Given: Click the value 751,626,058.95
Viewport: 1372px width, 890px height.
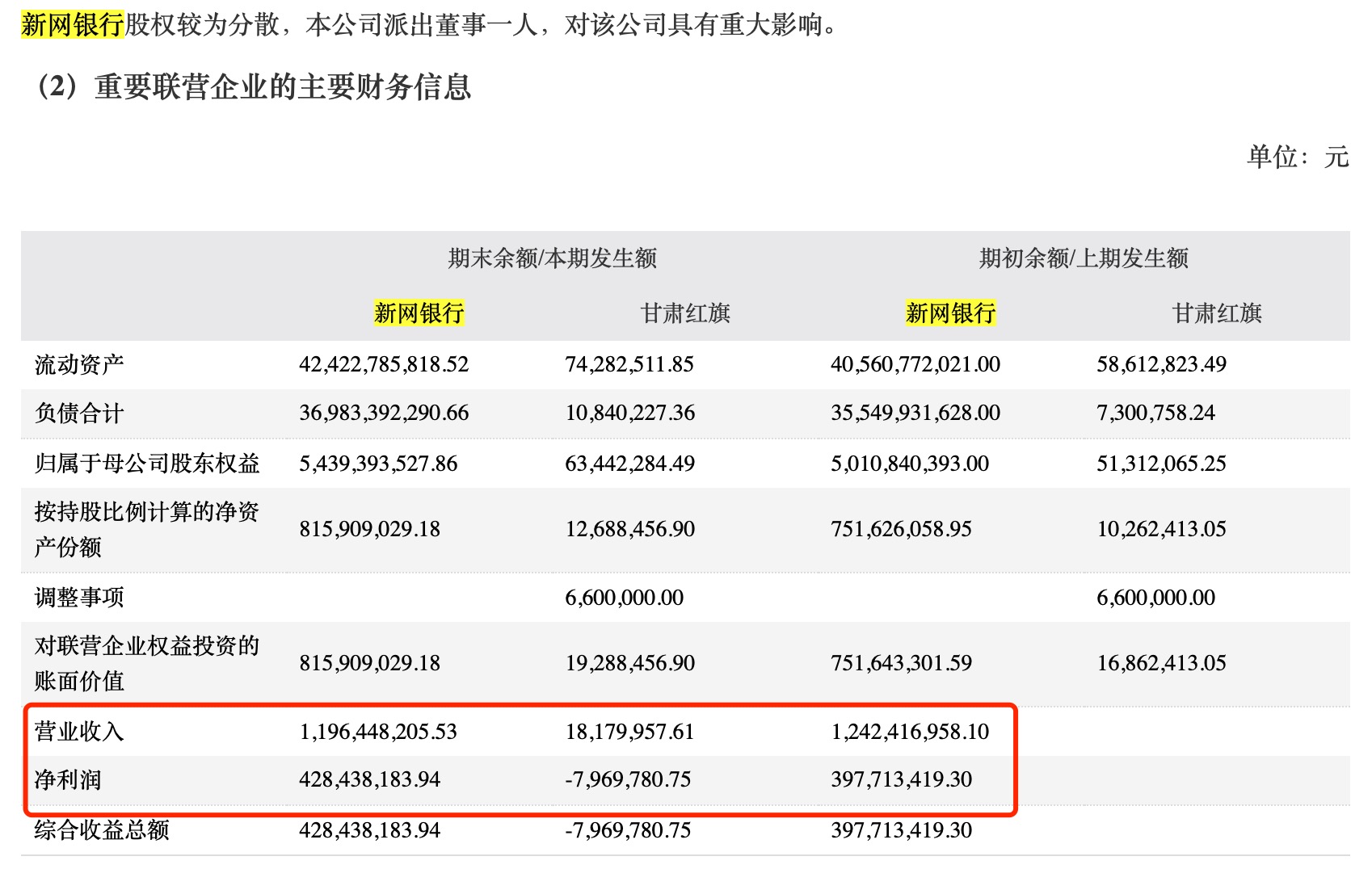Looking at the screenshot, I should [x=901, y=530].
